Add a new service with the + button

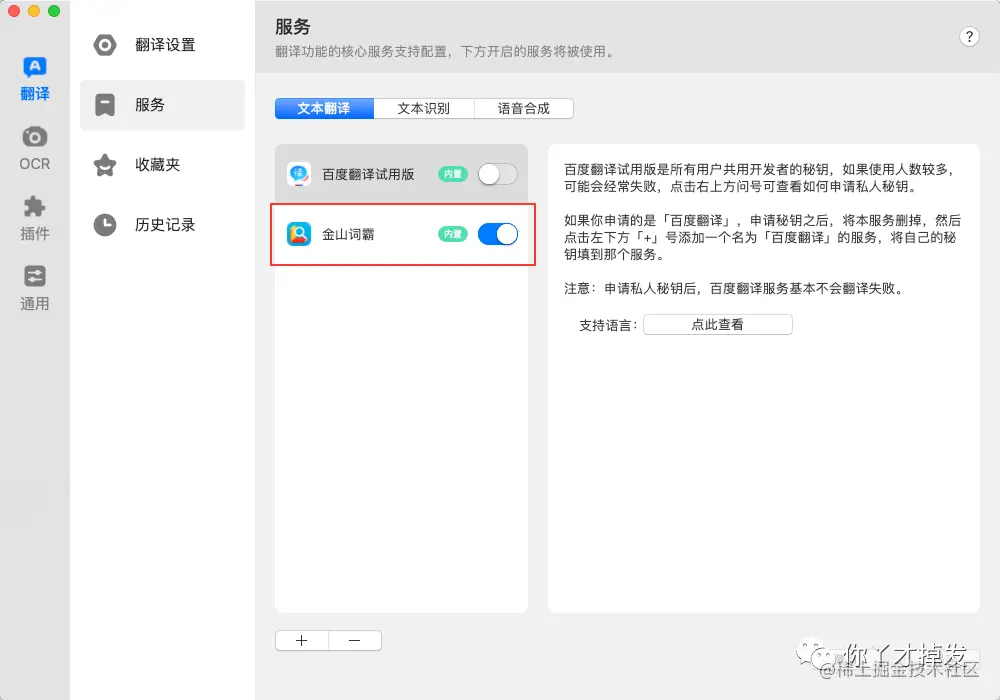(301, 640)
